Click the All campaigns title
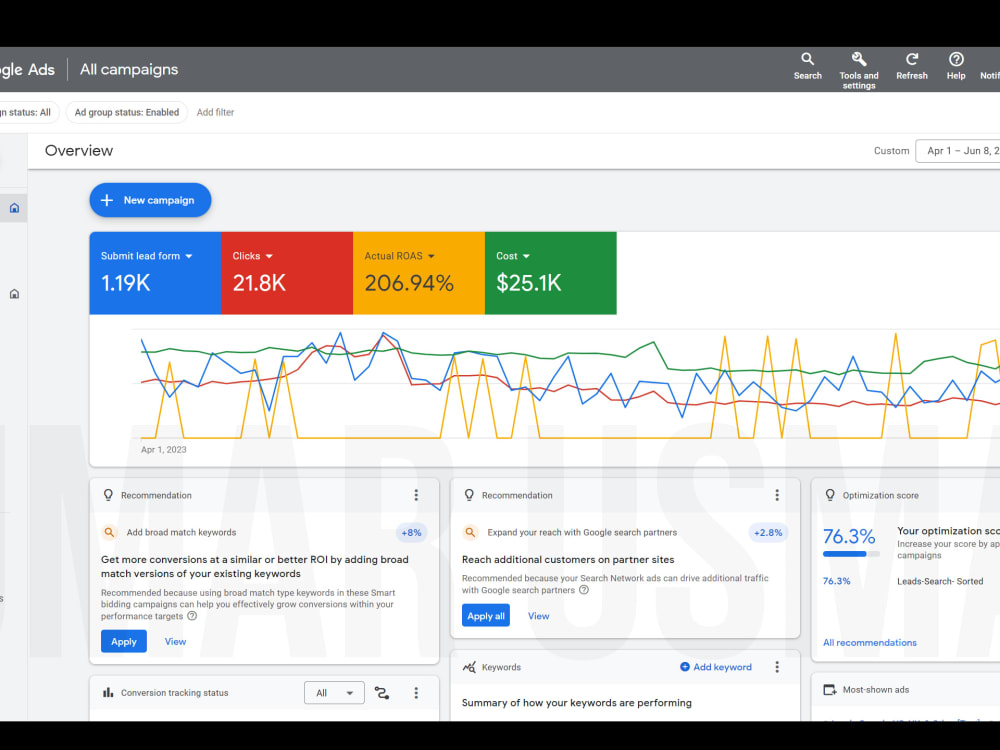1000x750 pixels. (129, 70)
